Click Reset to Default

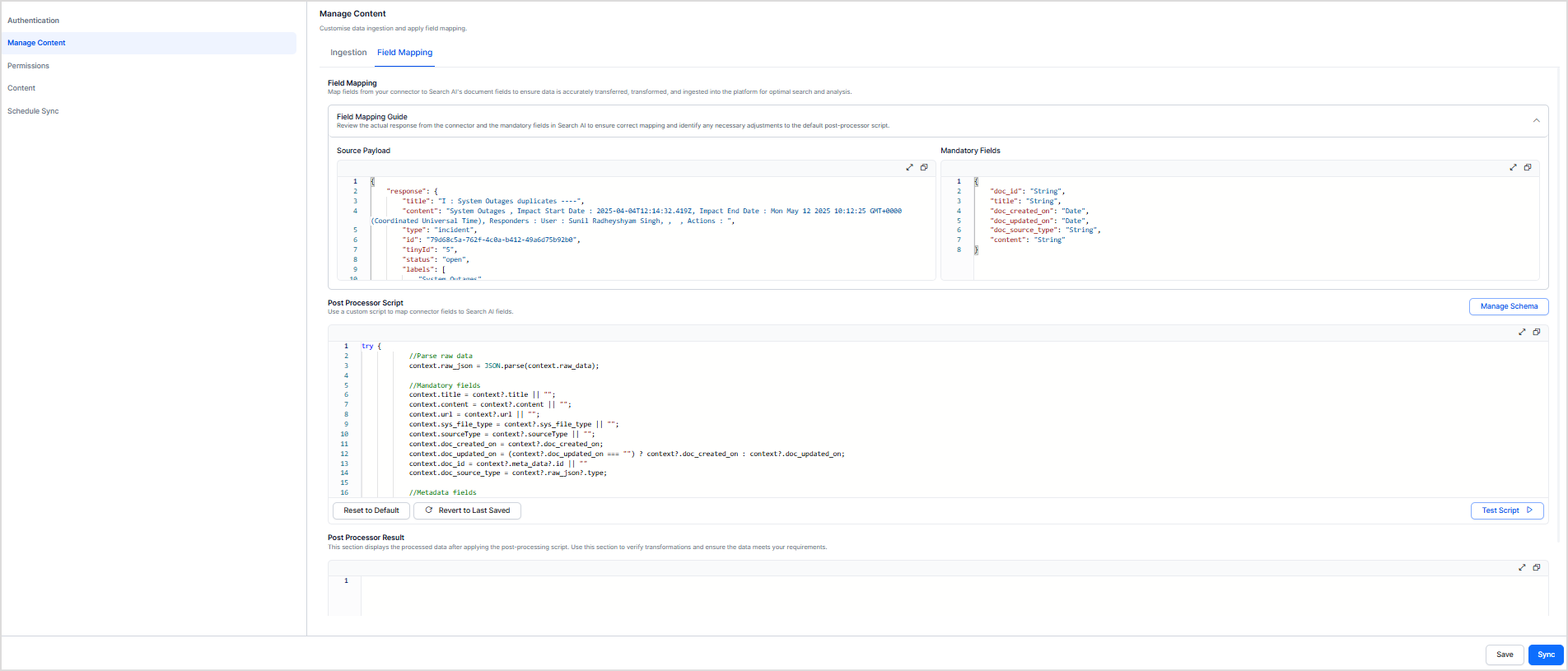point(371,510)
